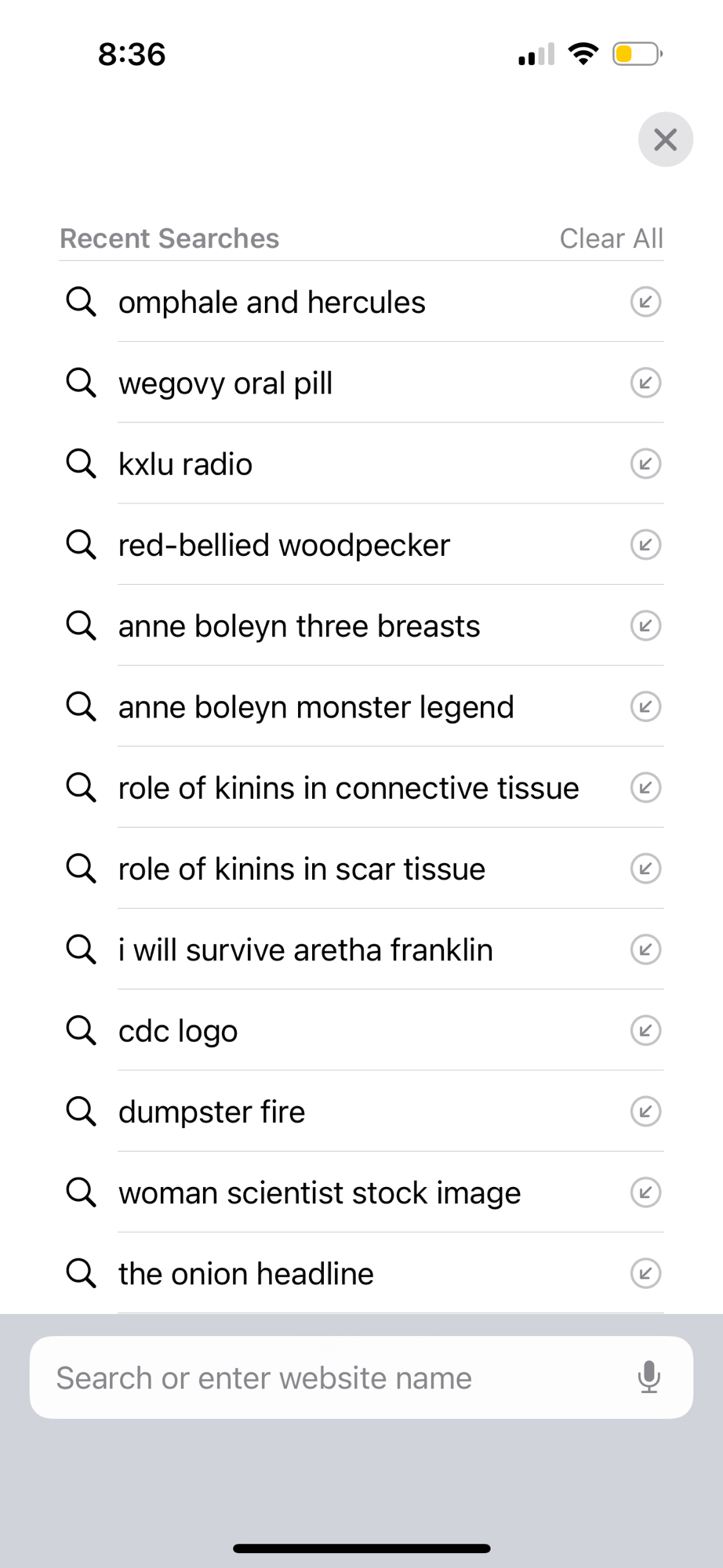Search again for 'i will survive aretha franklin'
Image resolution: width=723 pixels, height=1568 pixels.
coord(306,950)
